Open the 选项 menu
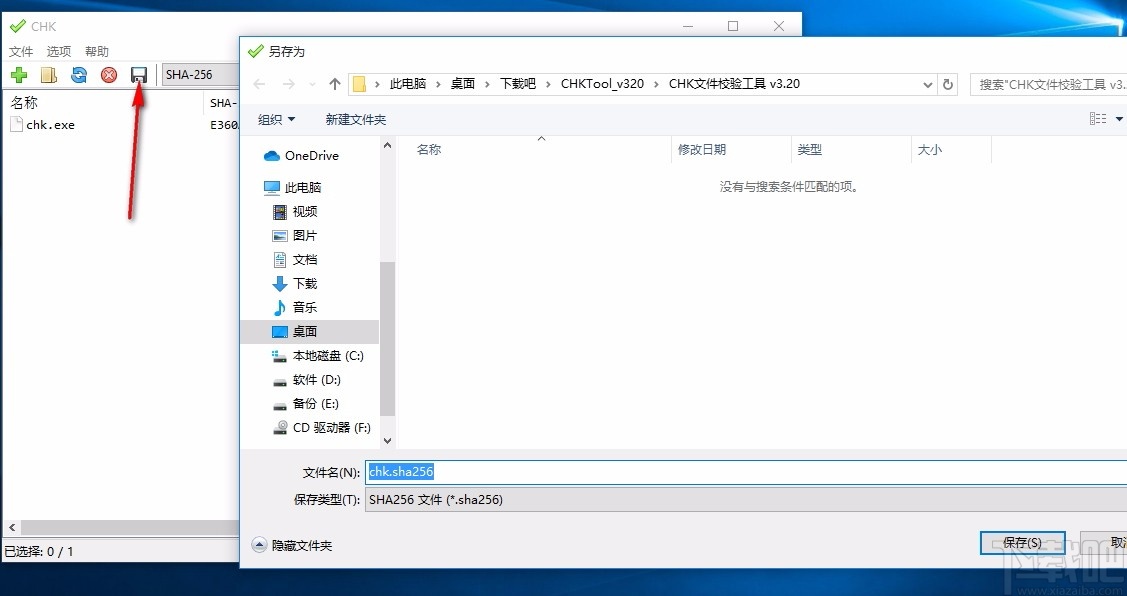 point(58,51)
